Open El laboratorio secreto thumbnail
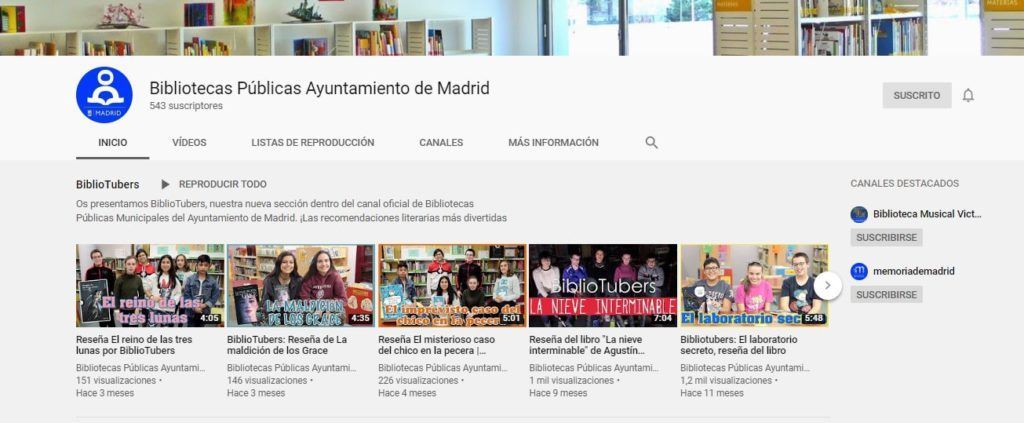The image size is (1024, 423). 754,285
